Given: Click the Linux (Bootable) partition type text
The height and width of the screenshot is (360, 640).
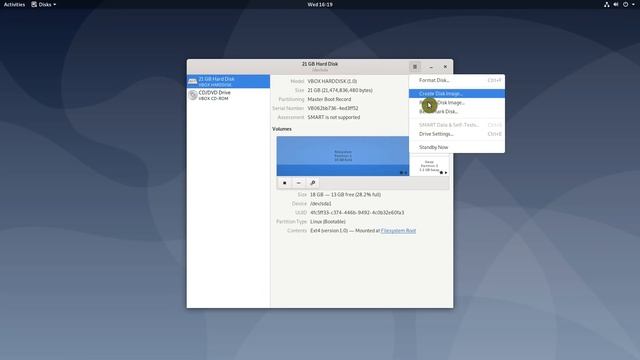Looking at the screenshot, I should (328, 222).
